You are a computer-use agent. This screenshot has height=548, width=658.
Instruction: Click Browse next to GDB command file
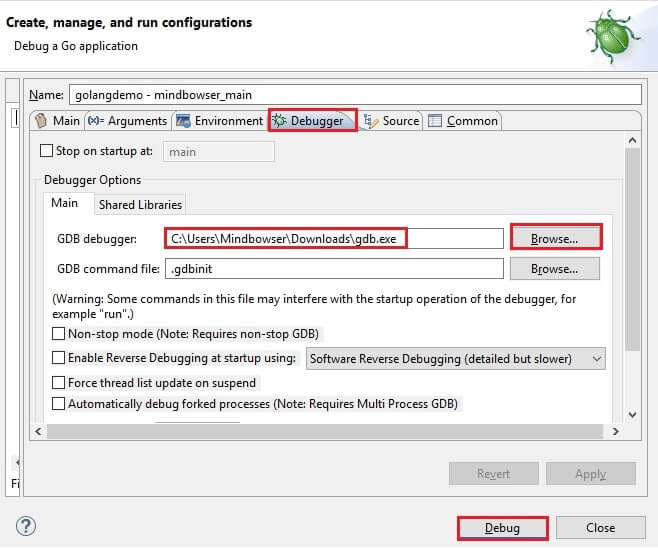point(555,268)
